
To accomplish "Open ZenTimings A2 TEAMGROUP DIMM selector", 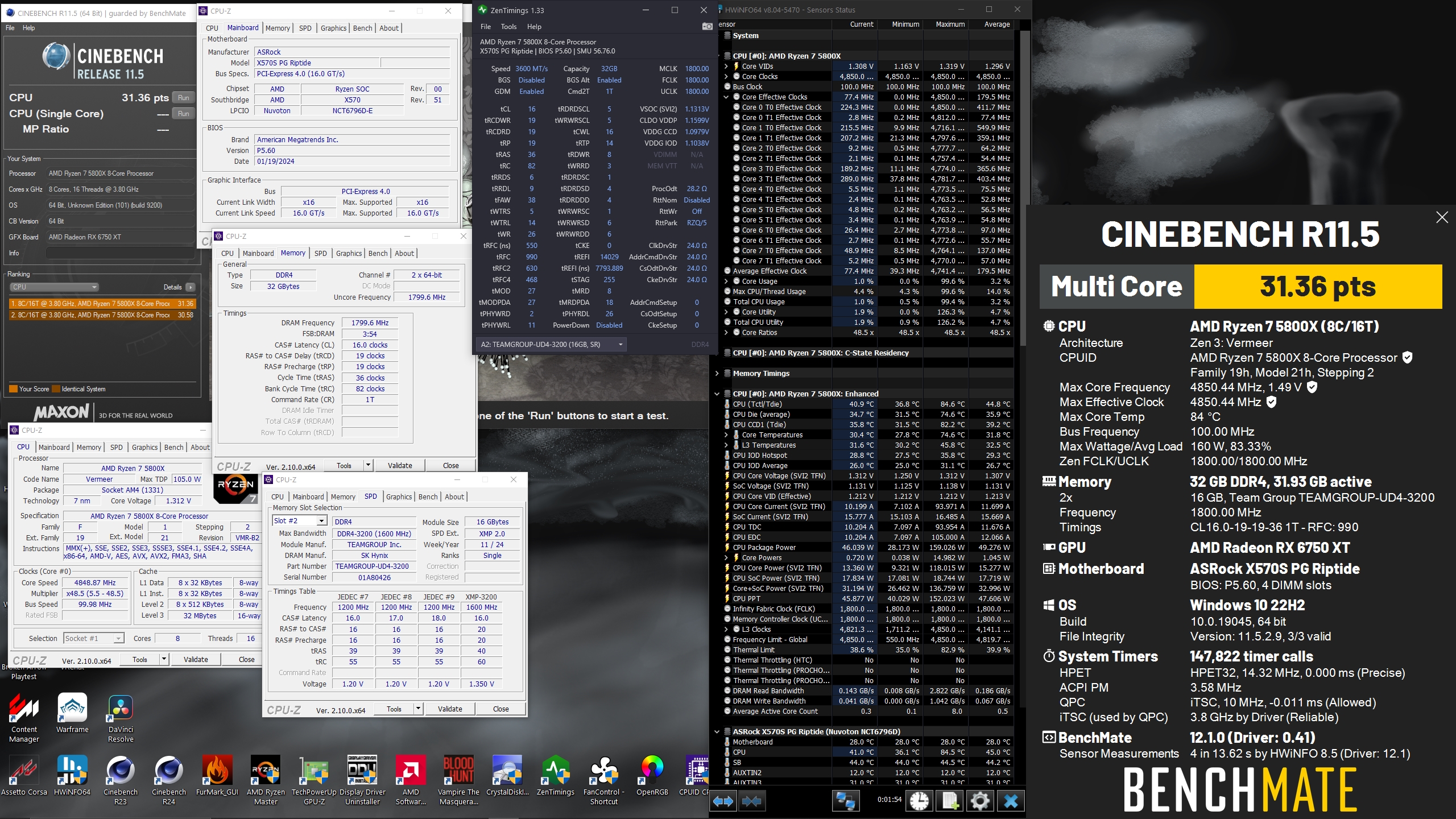I will 551,344.
